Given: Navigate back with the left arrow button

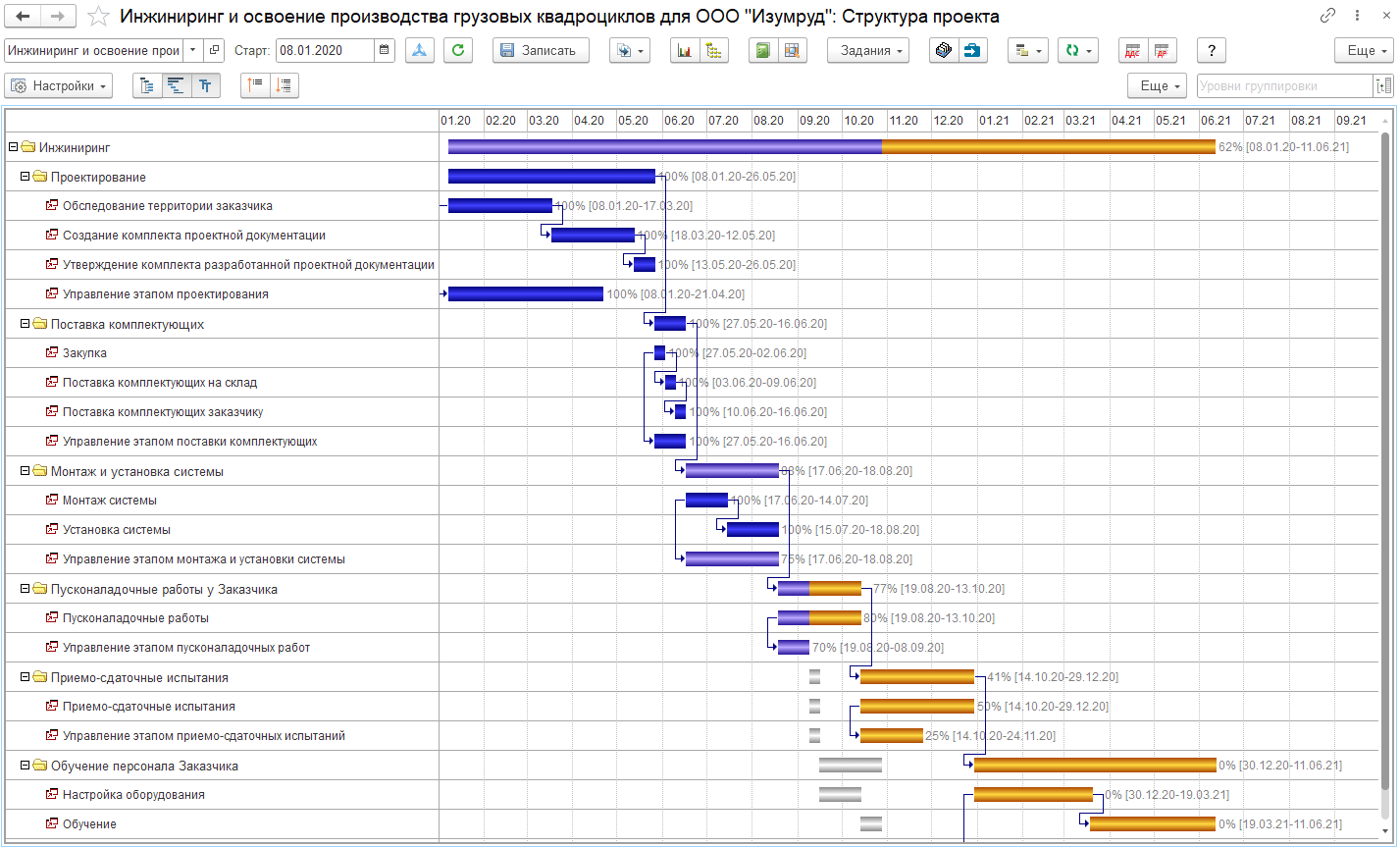Looking at the screenshot, I should click(24, 16).
